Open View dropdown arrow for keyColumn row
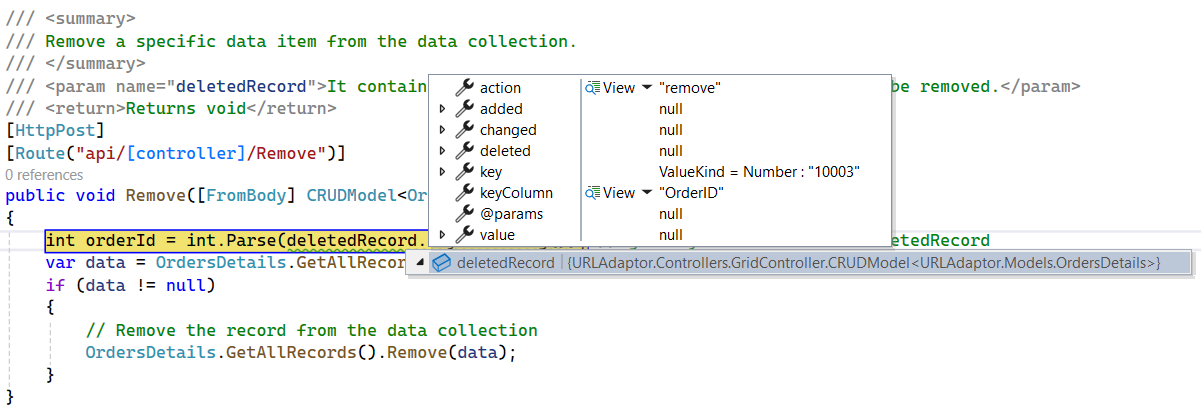Viewport: 1201px width, 406px height. pyautogui.click(x=646, y=193)
